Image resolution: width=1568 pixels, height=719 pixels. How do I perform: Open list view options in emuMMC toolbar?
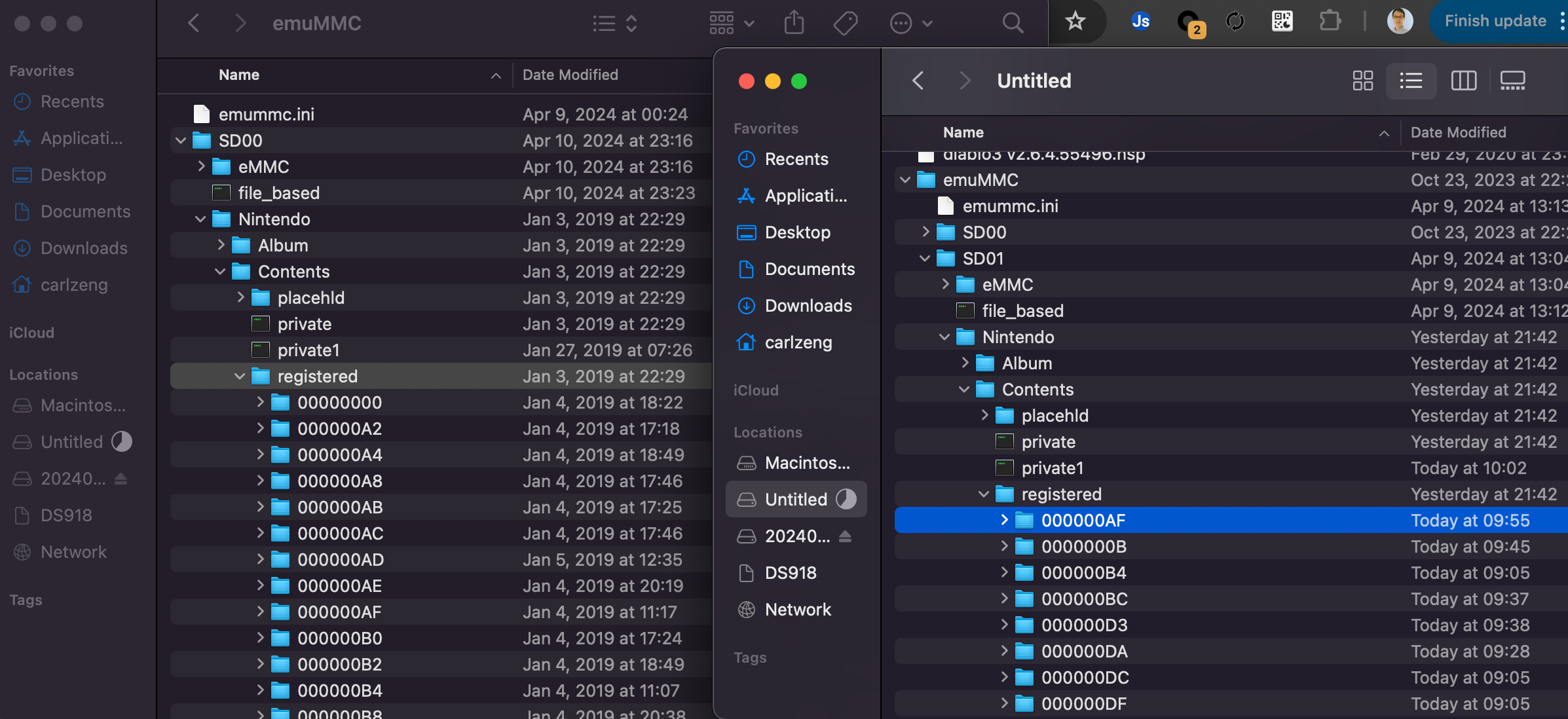point(614,24)
